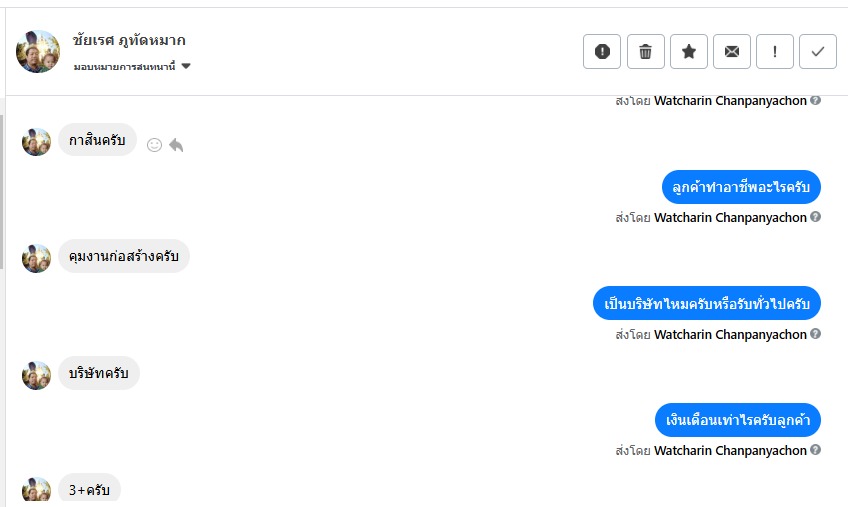Viewport: 848px width, 507px height.
Task: Star this conversation as follow-up
Action: tap(689, 52)
